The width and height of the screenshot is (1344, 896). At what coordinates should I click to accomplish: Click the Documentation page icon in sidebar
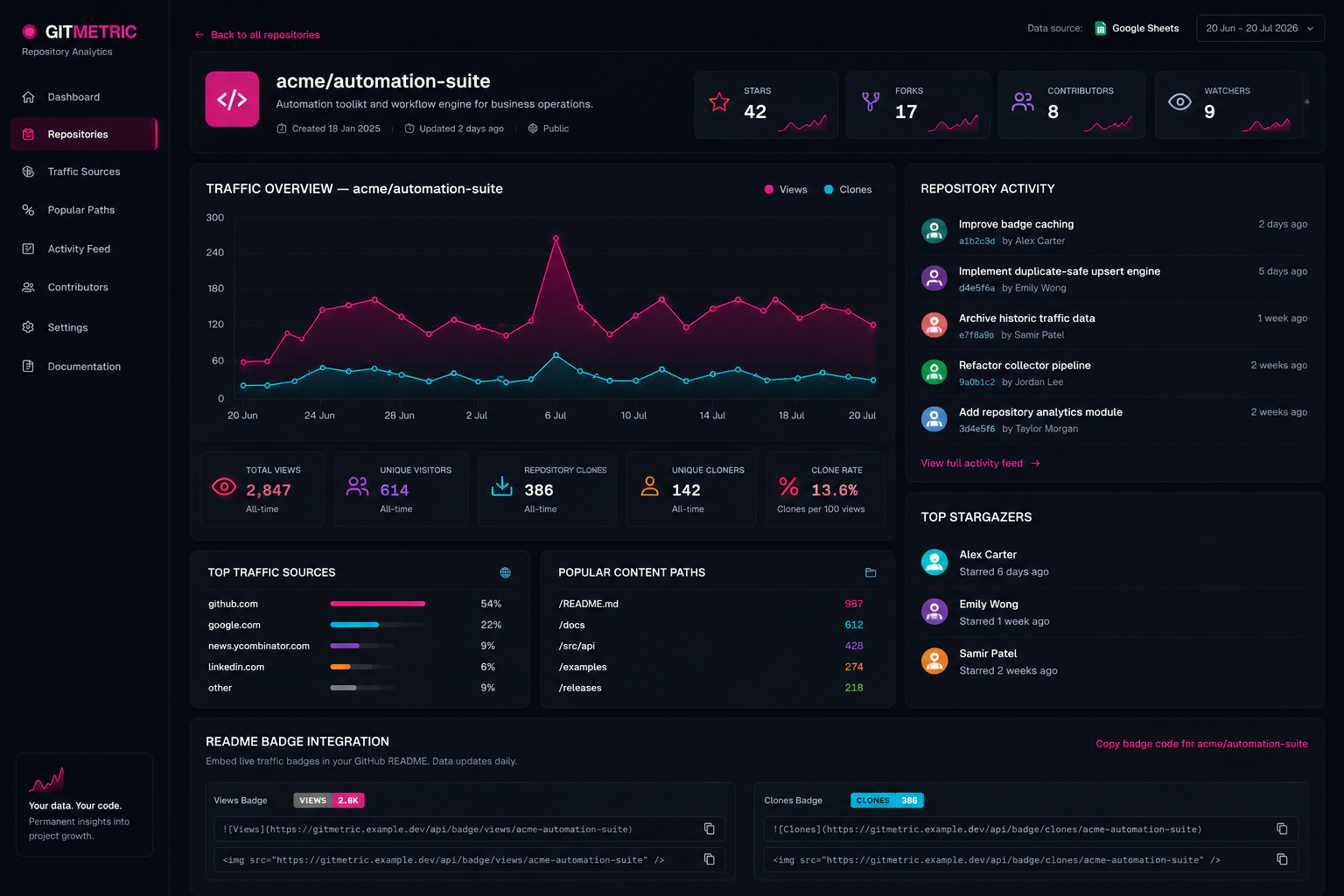(28, 366)
